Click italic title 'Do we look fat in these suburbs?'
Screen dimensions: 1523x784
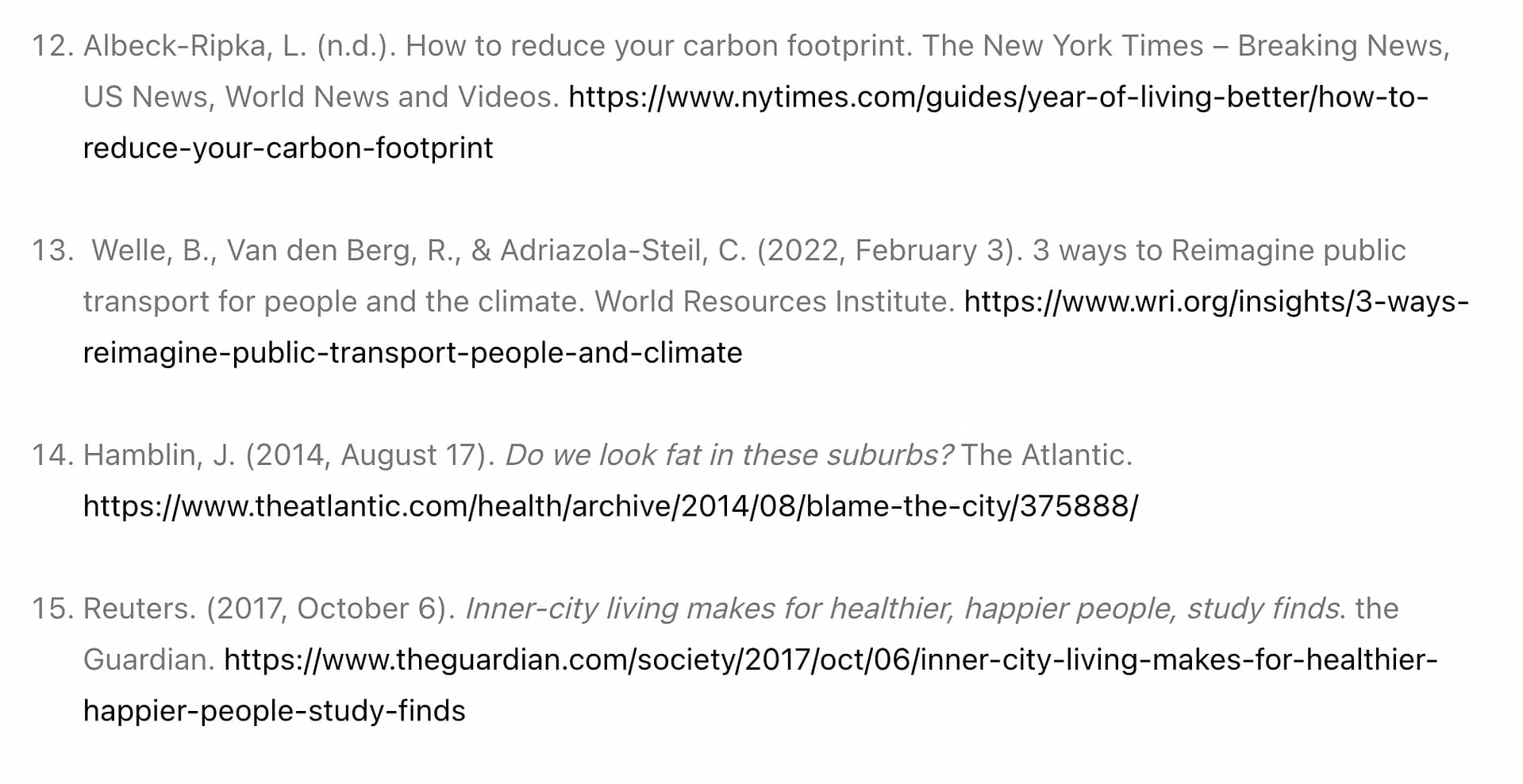(x=729, y=455)
